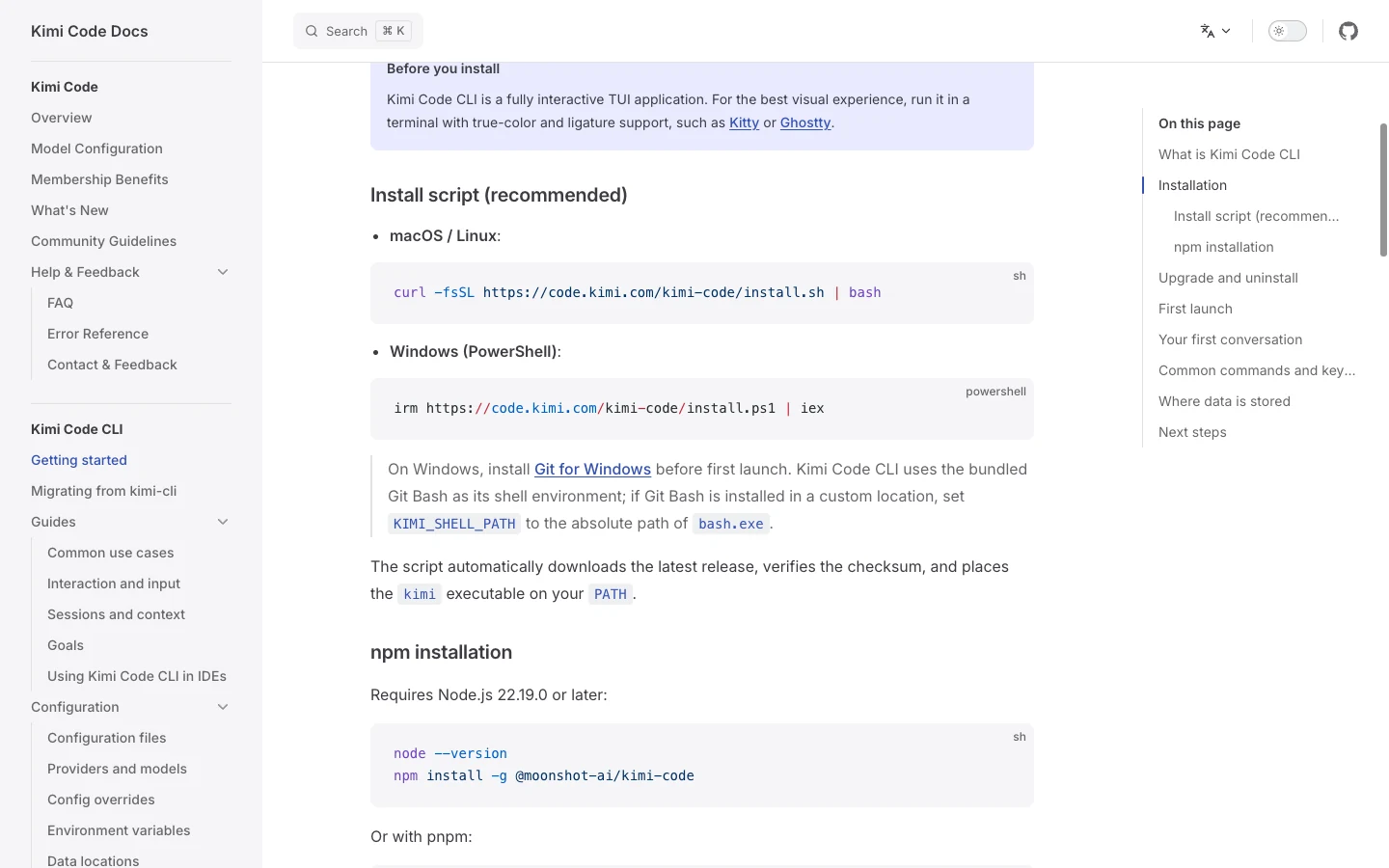Open Contact & Feedback page
Viewport: 1389px width, 868px height.
(x=112, y=365)
